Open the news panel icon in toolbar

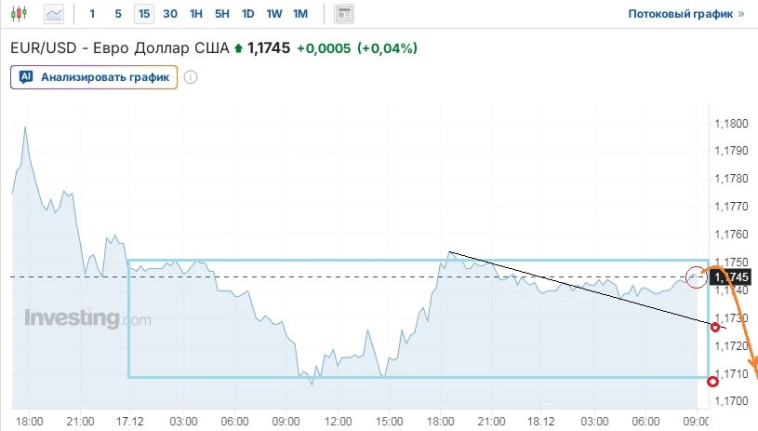coord(344,14)
